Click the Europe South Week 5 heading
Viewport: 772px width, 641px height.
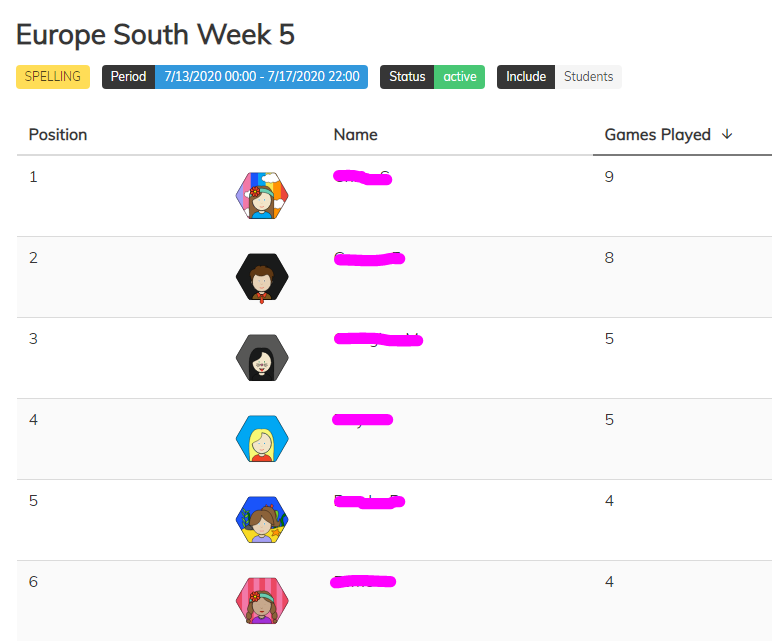click(155, 34)
